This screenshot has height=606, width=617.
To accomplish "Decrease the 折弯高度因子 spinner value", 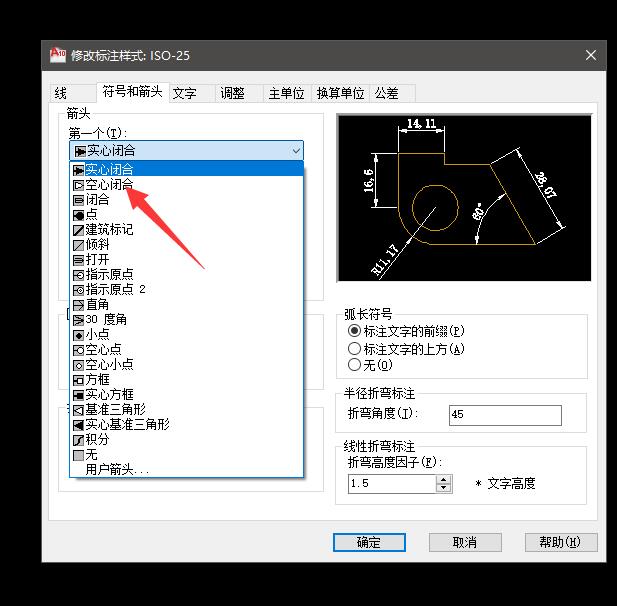I will coord(444,488).
